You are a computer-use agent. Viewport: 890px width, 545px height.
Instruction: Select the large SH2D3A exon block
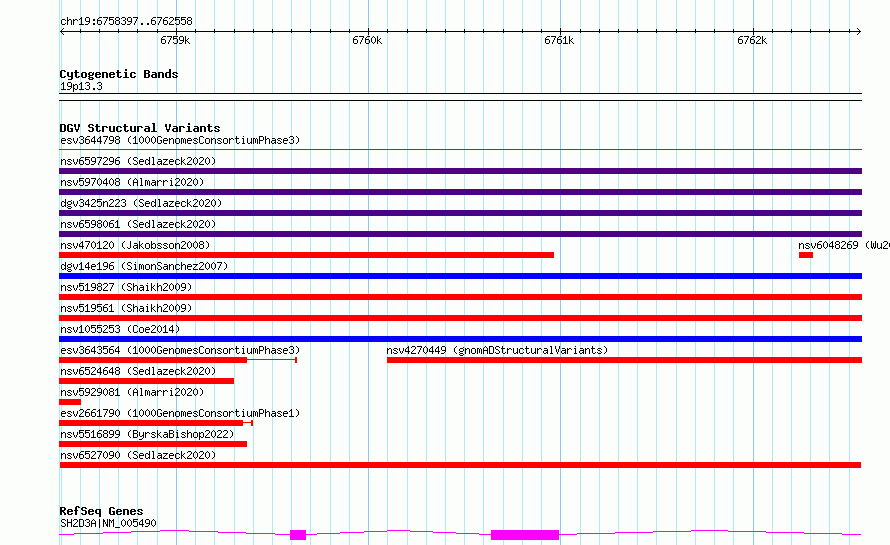point(525,535)
